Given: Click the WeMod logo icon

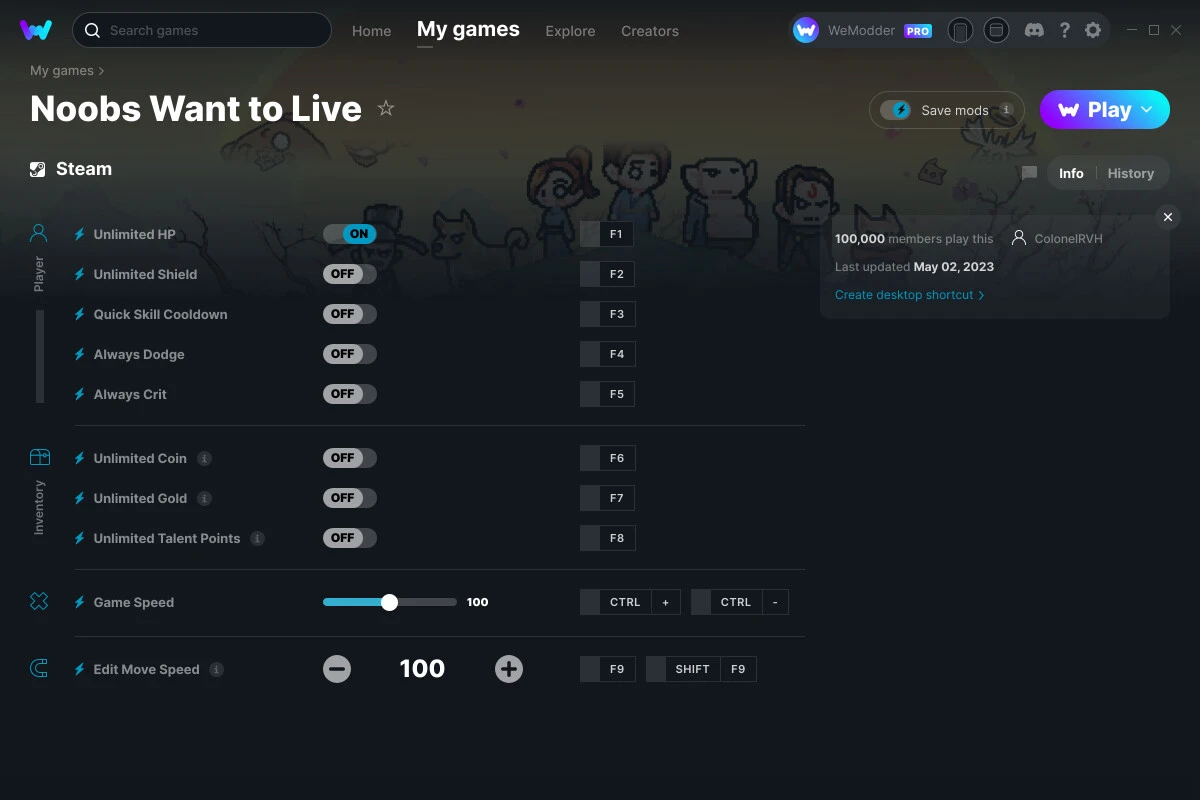Looking at the screenshot, I should [x=36, y=30].
